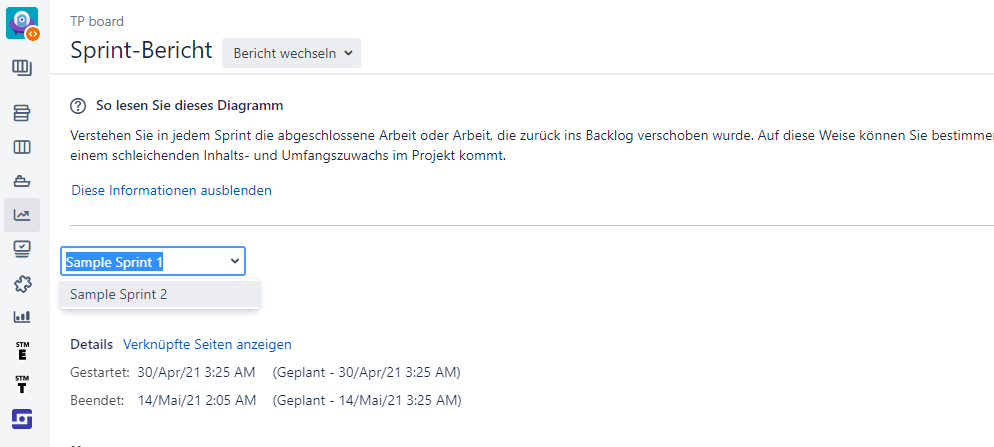
Task: Click the TP board breadcrumb
Action: click(x=97, y=22)
